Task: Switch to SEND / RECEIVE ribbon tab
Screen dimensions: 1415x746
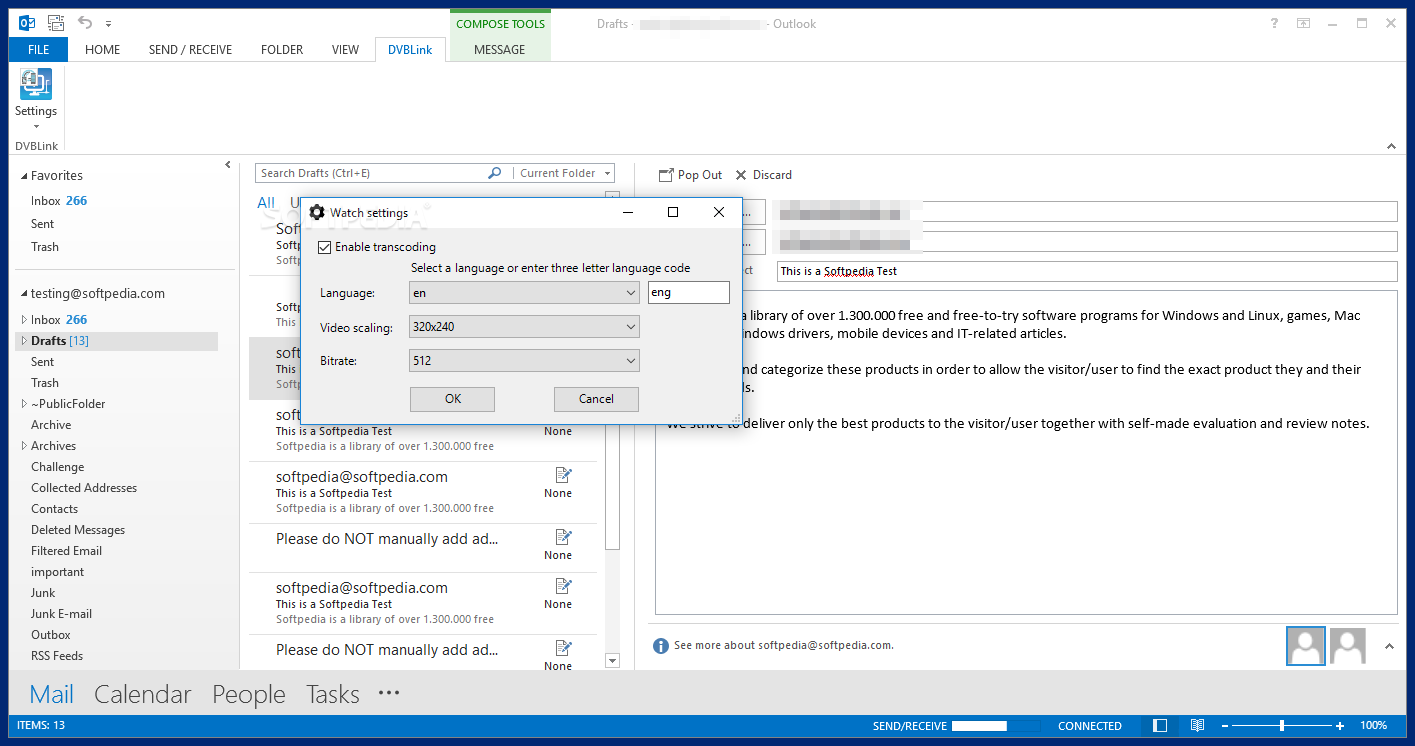Action: [190, 50]
